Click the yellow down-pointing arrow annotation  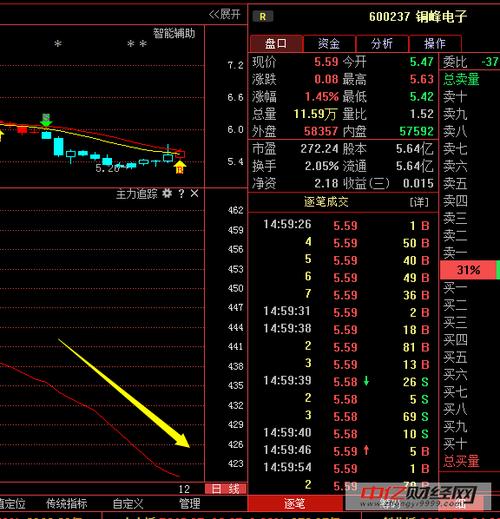[x=124, y=393]
